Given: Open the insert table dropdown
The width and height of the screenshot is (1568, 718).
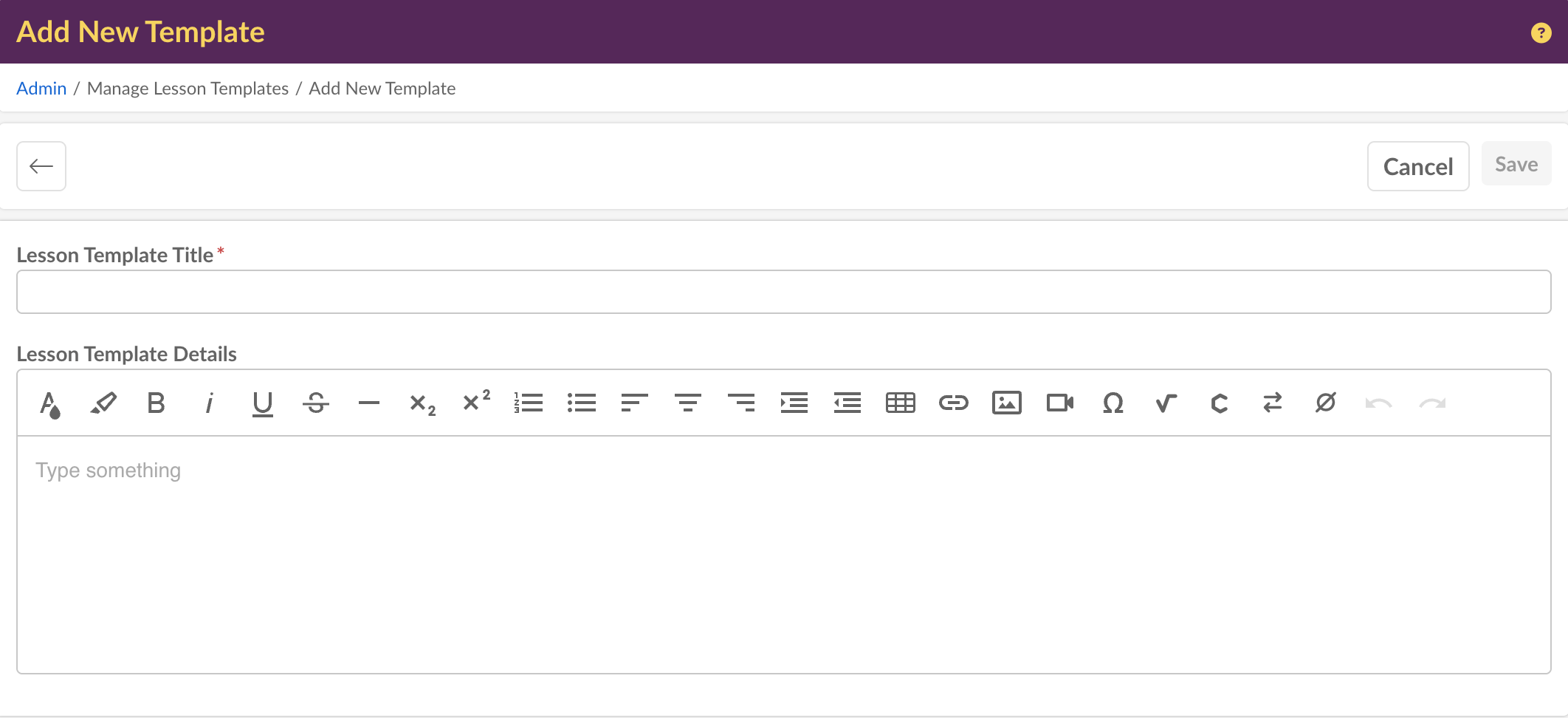Looking at the screenshot, I should (900, 403).
